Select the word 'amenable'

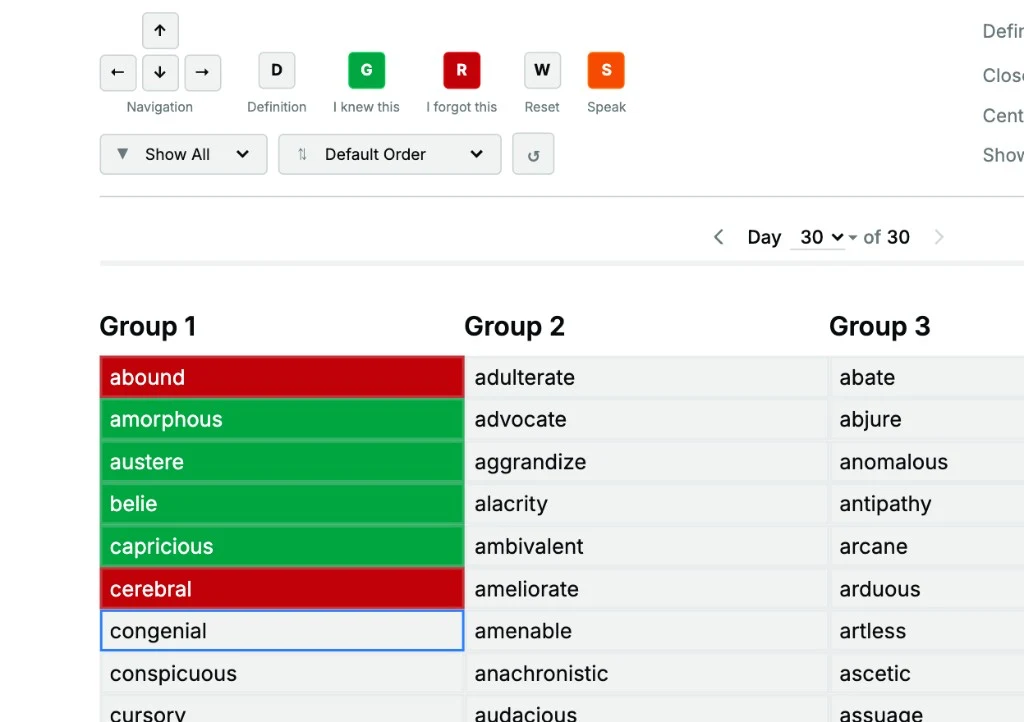click(x=647, y=631)
